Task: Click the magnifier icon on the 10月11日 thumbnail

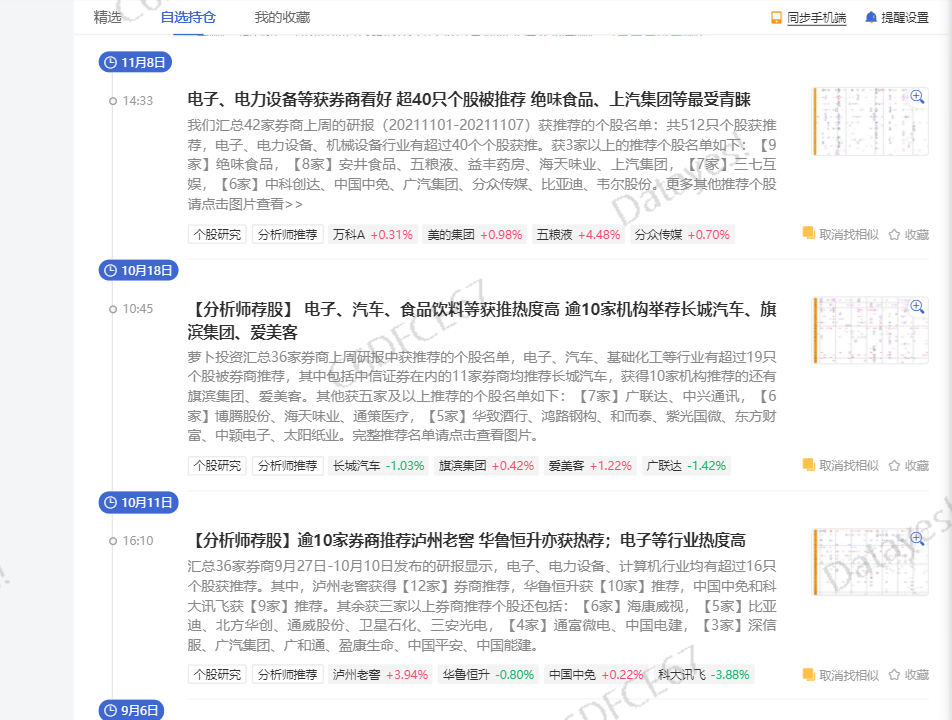Action: [x=917, y=538]
